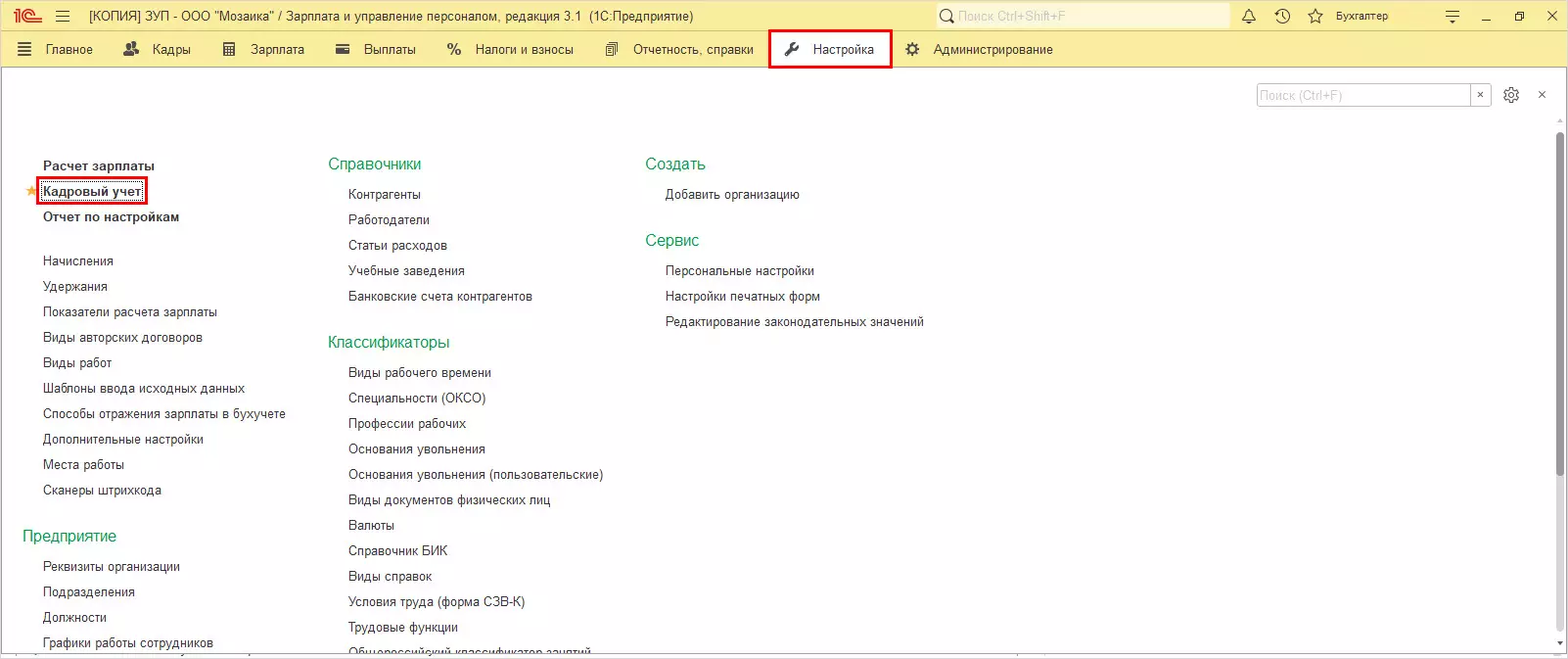The image size is (1568, 659).
Task: Open history clock icon
Action: (x=1282, y=17)
